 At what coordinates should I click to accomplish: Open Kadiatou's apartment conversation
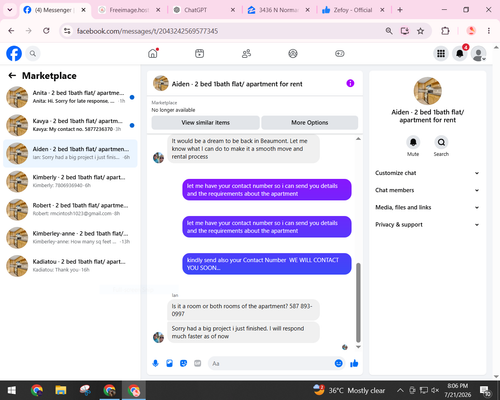point(70,266)
